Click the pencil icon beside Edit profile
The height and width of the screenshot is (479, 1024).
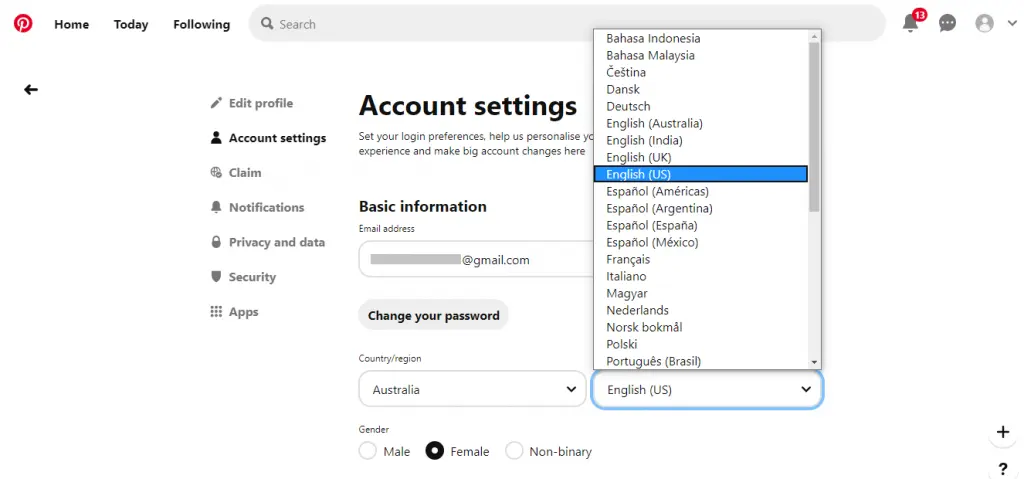pos(216,103)
